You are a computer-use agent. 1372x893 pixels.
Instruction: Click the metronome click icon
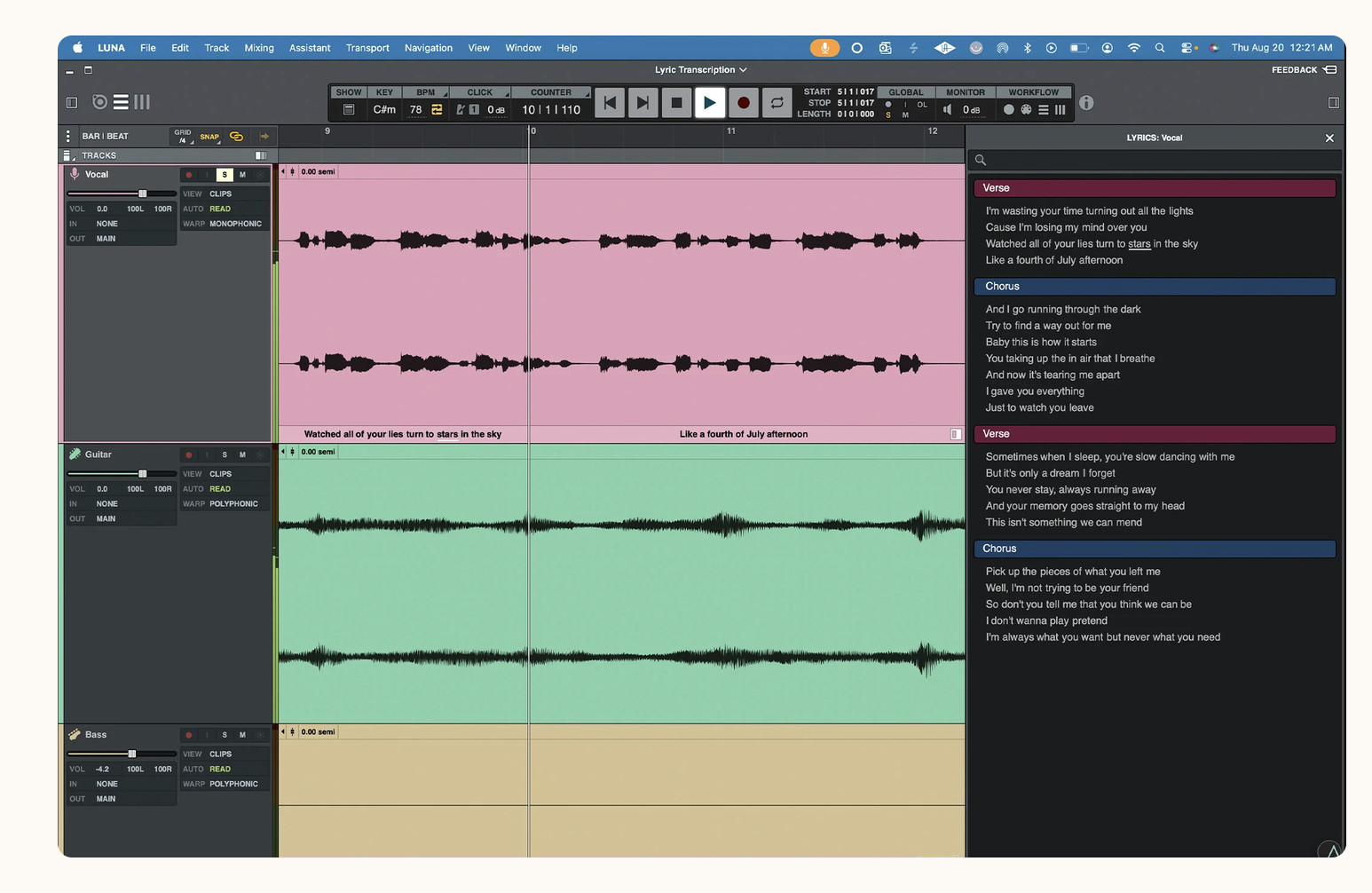pos(461,109)
